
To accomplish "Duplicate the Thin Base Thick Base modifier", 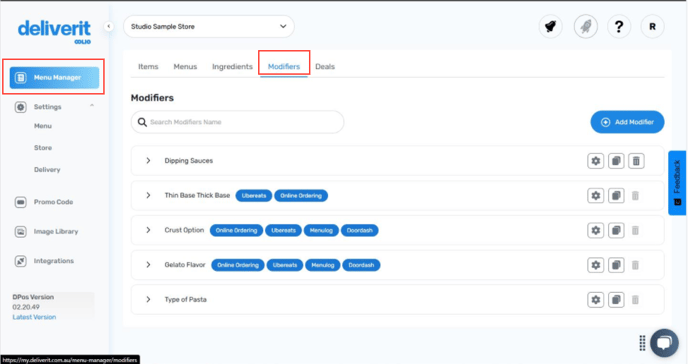I will coord(616,196).
